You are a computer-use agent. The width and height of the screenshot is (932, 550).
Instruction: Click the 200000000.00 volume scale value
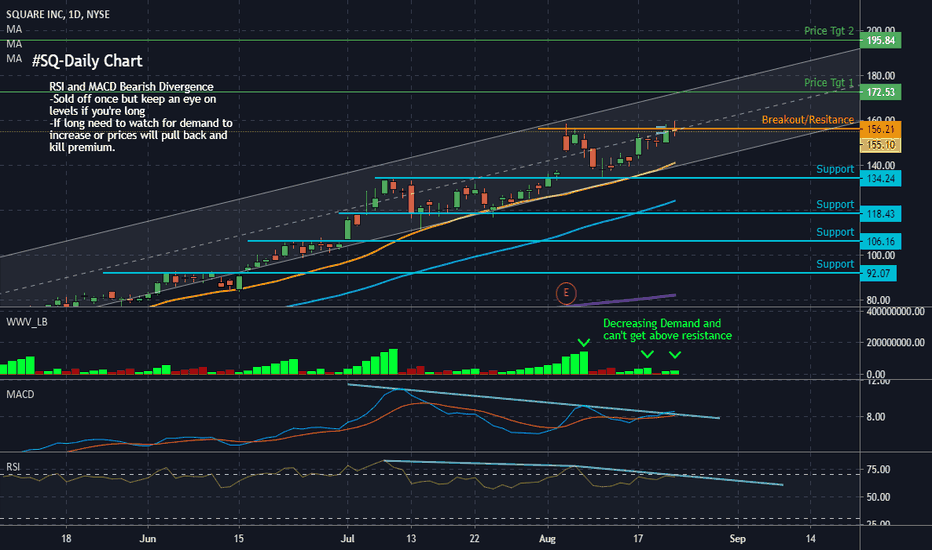896,342
